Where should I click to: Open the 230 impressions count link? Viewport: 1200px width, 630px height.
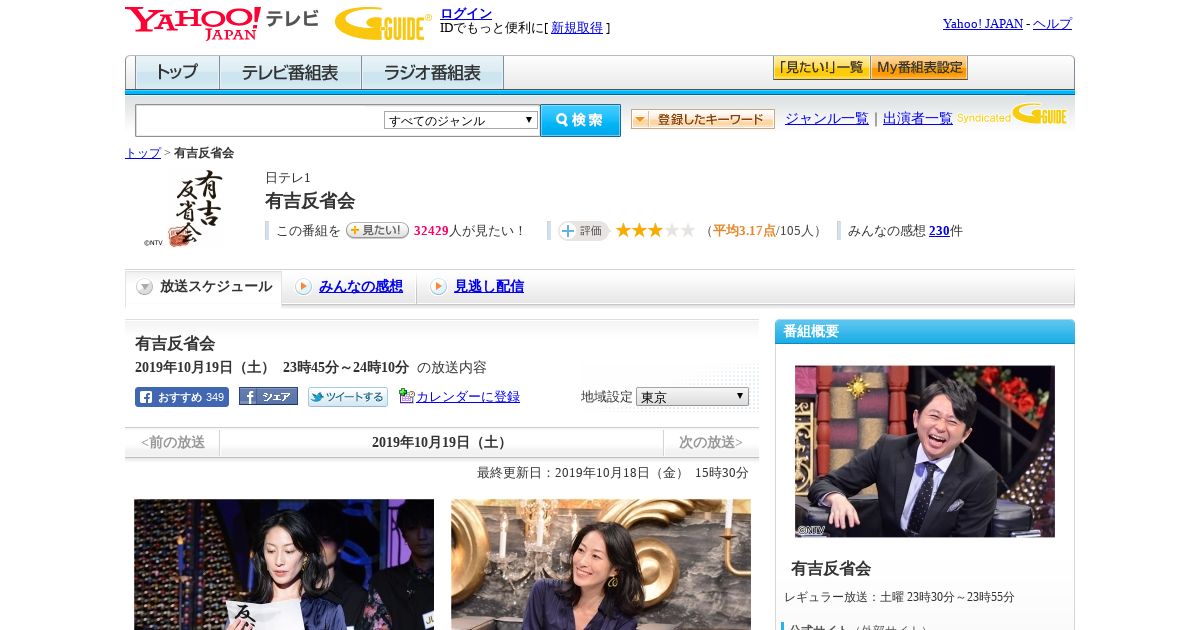(939, 231)
